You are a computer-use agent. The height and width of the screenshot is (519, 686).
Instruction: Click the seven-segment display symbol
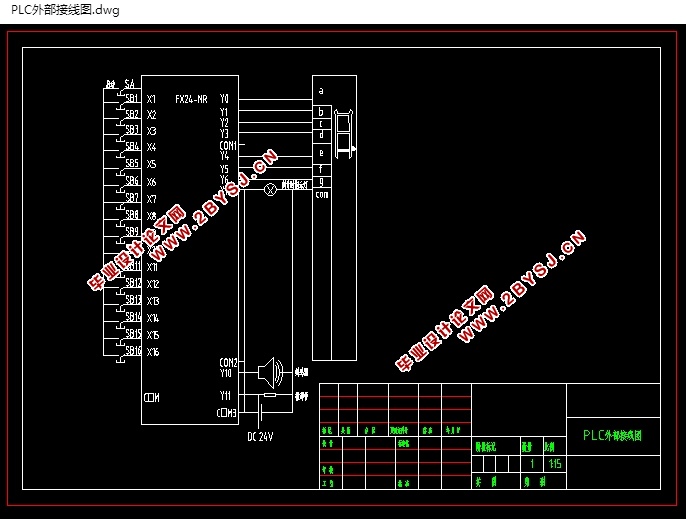344,134
